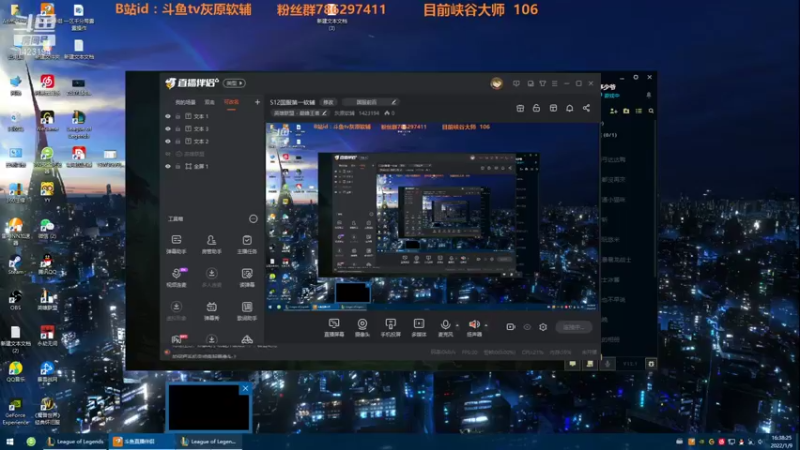This screenshot has width=800, height=450.
Task: Toggle visibility eye of 文本 2 layer
Action: [168, 141]
